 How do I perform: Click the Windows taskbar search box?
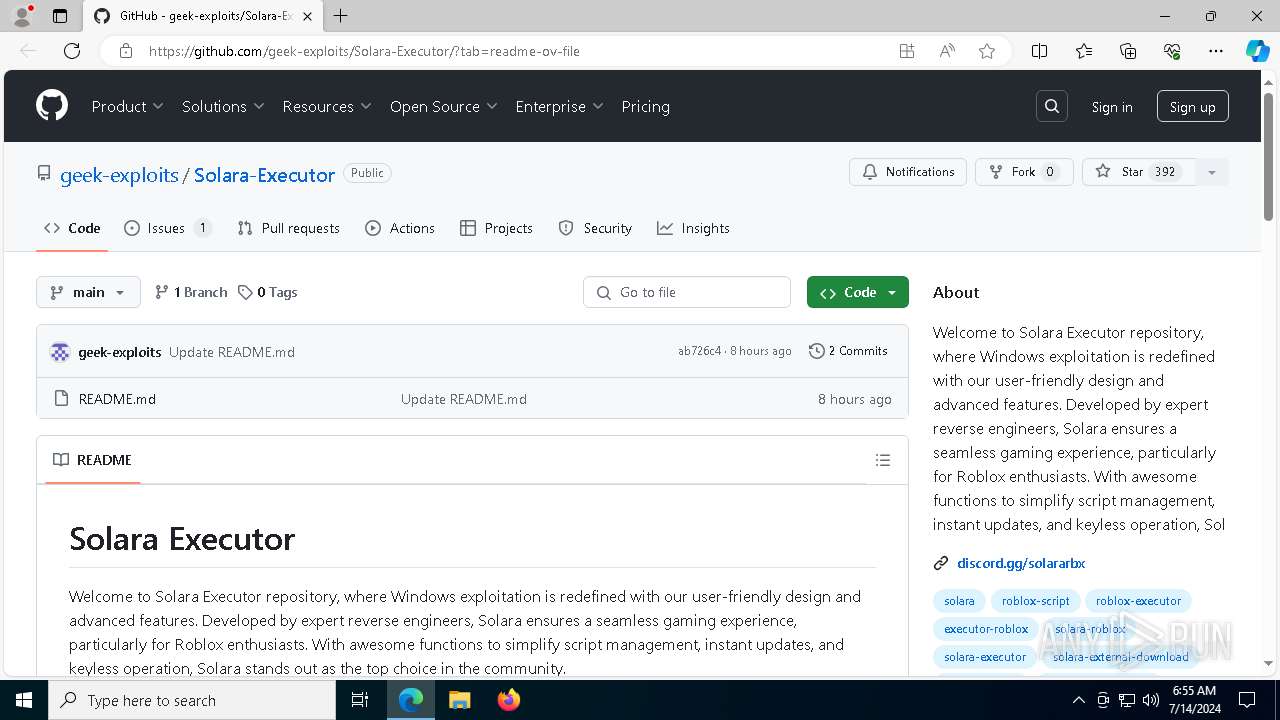tap(192, 700)
